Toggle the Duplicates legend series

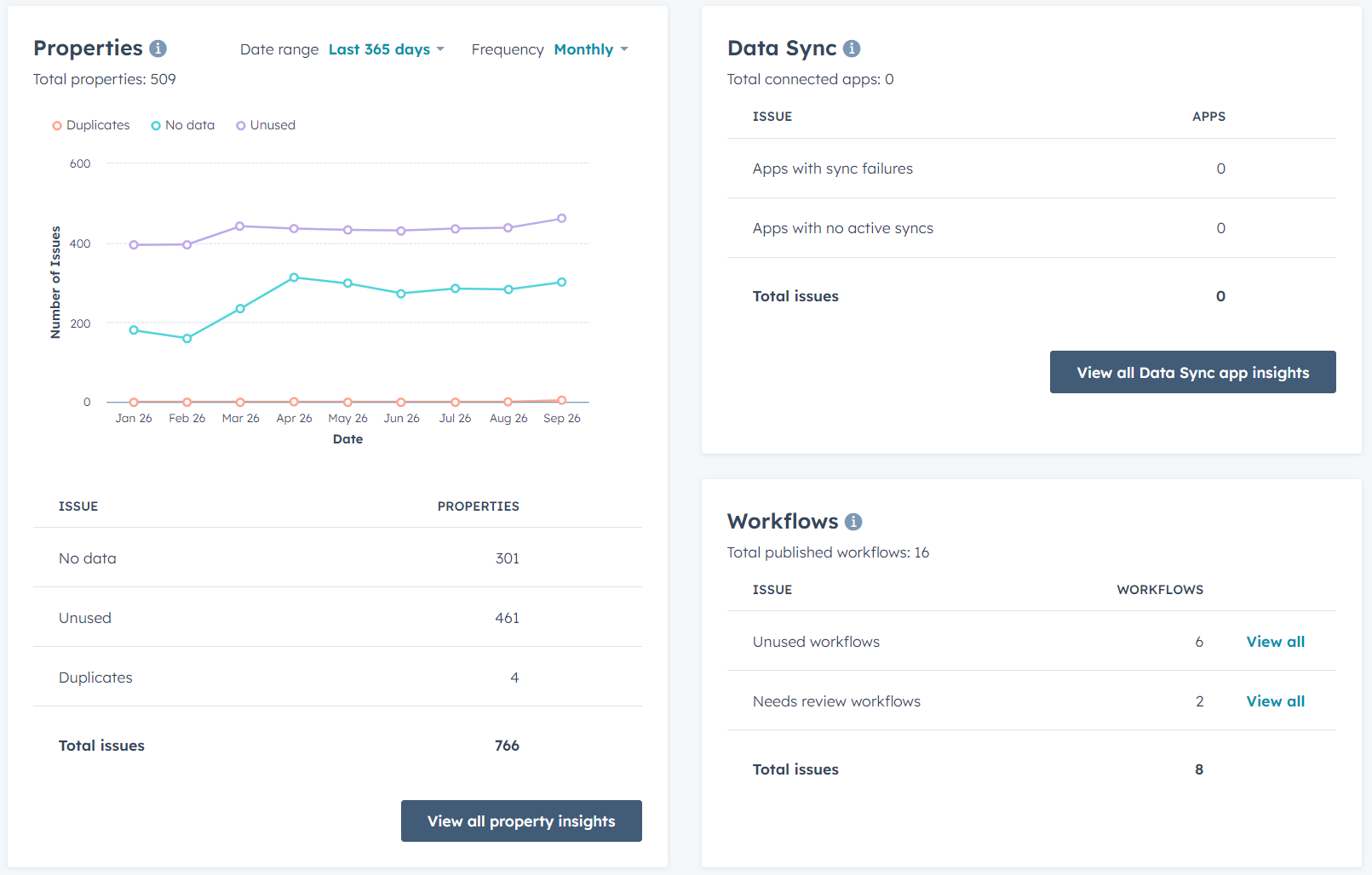[x=91, y=125]
